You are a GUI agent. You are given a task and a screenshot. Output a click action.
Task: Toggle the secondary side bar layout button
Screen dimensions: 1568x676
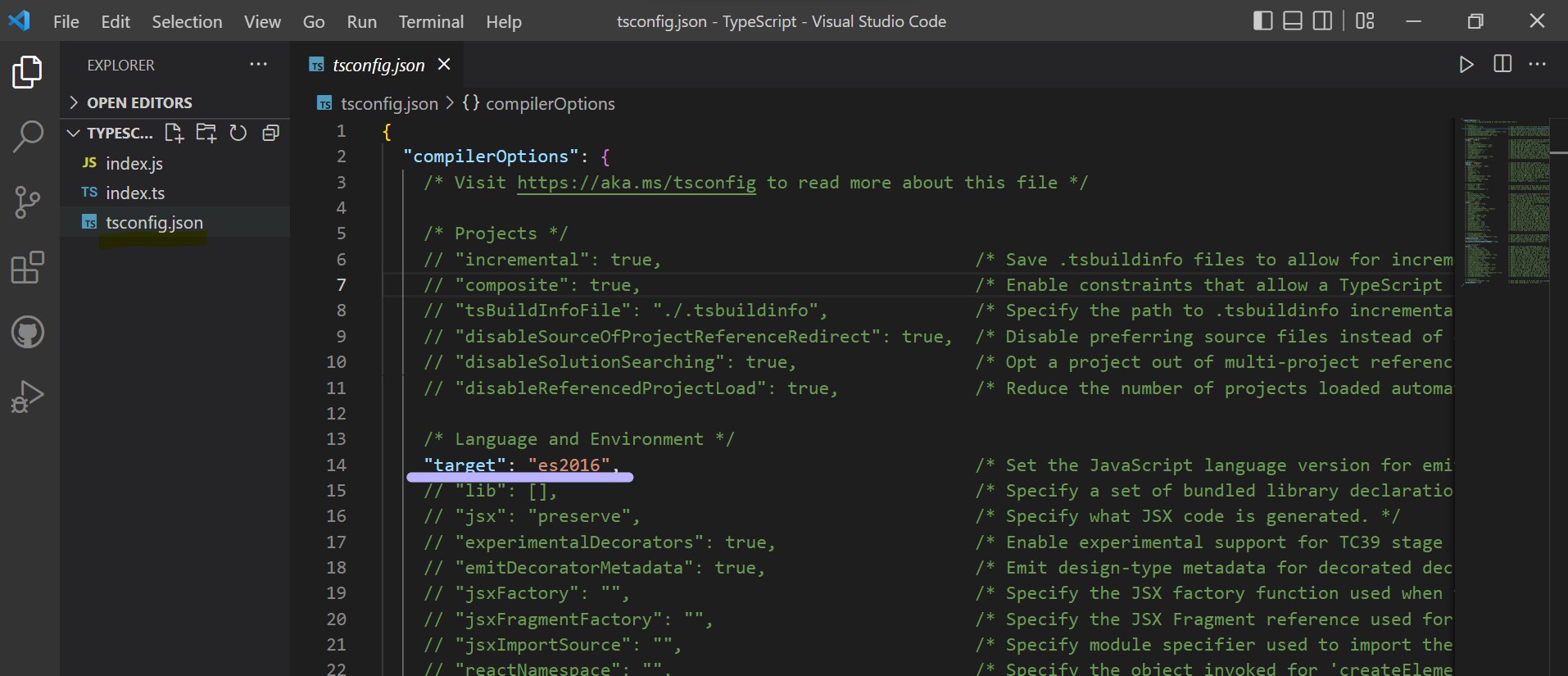[x=1322, y=21]
